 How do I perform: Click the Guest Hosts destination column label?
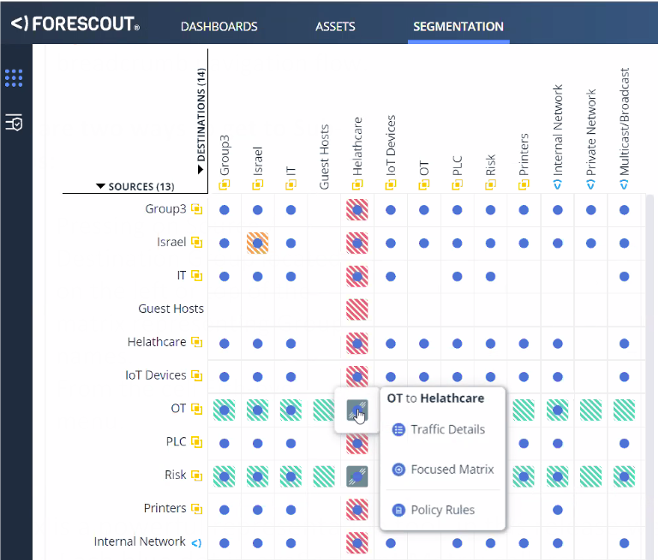[324, 157]
